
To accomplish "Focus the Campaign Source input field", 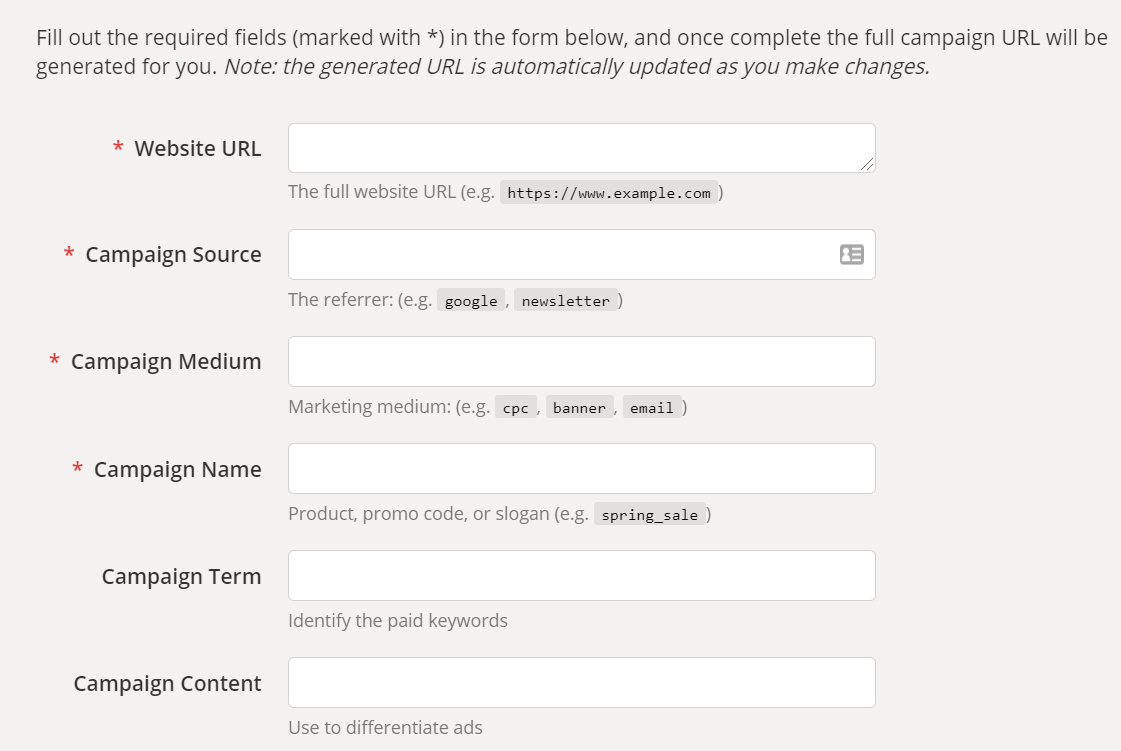I will 560,255.
